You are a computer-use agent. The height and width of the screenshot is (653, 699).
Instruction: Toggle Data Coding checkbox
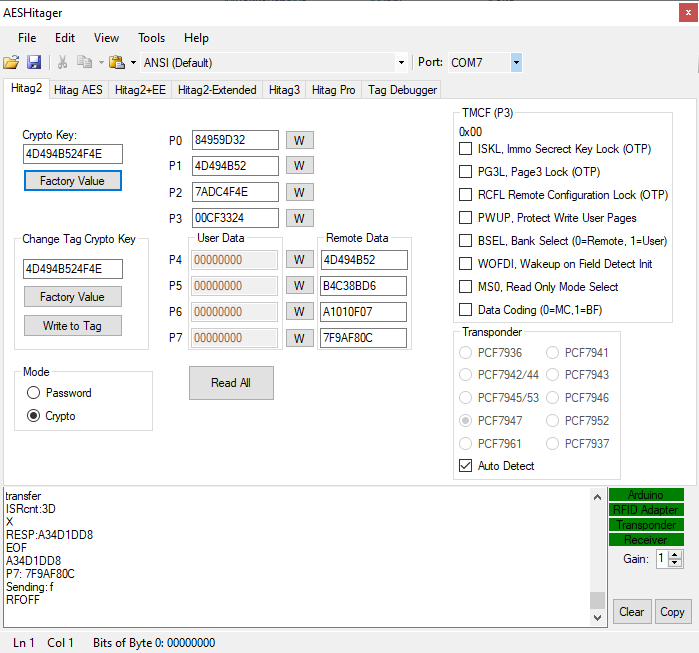pyautogui.click(x=465, y=310)
